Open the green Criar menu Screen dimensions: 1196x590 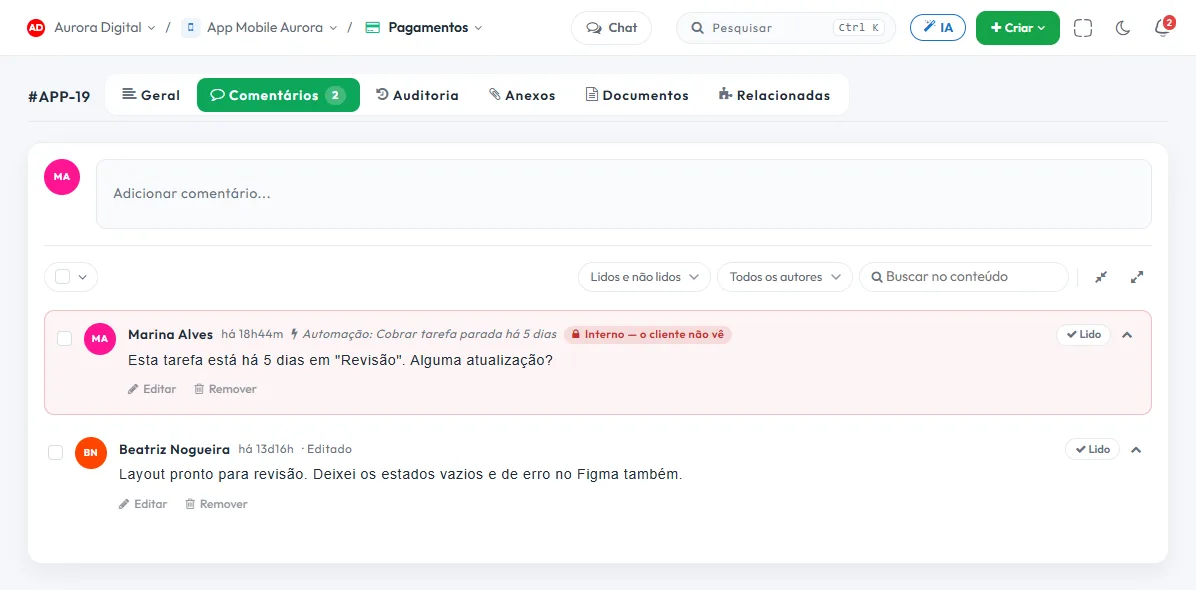(x=1018, y=27)
